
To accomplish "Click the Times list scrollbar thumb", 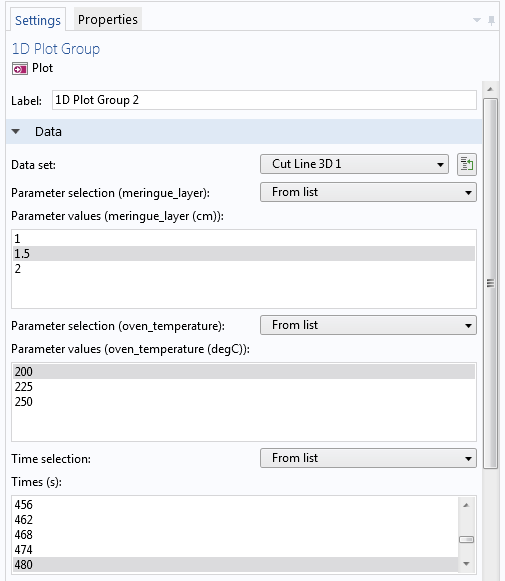I will pyautogui.click(x=466, y=540).
